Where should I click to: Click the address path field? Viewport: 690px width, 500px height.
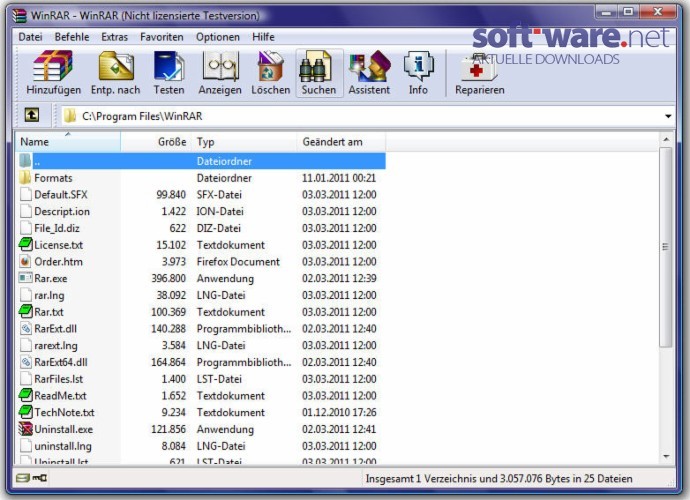point(367,116)
